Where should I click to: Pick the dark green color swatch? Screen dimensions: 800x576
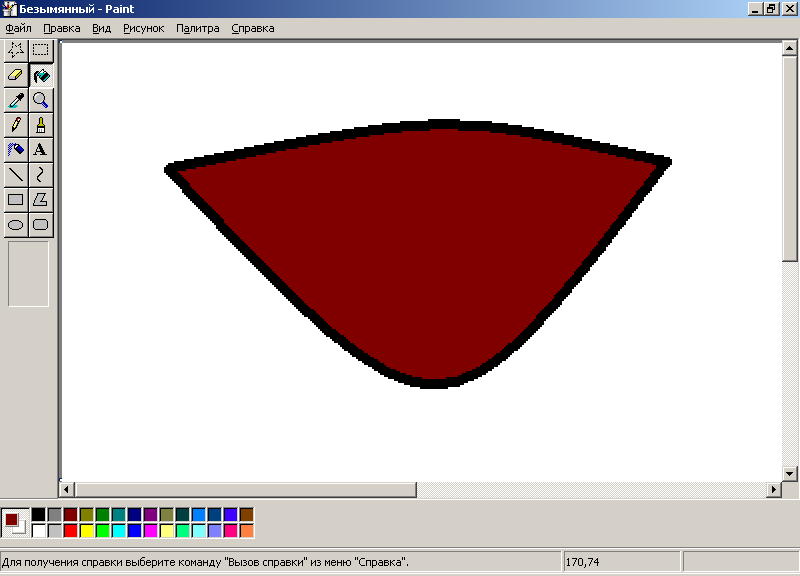[103, 514]
